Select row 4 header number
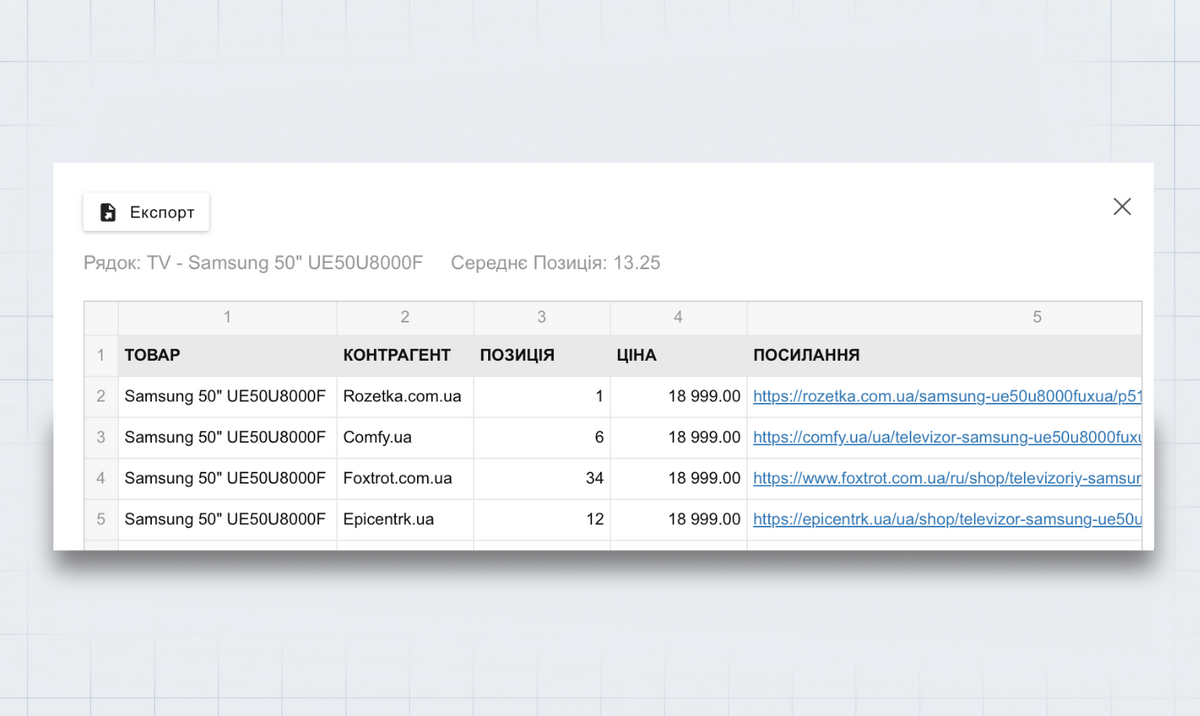This screenshot has width=1200, height=716. (101, 478)
